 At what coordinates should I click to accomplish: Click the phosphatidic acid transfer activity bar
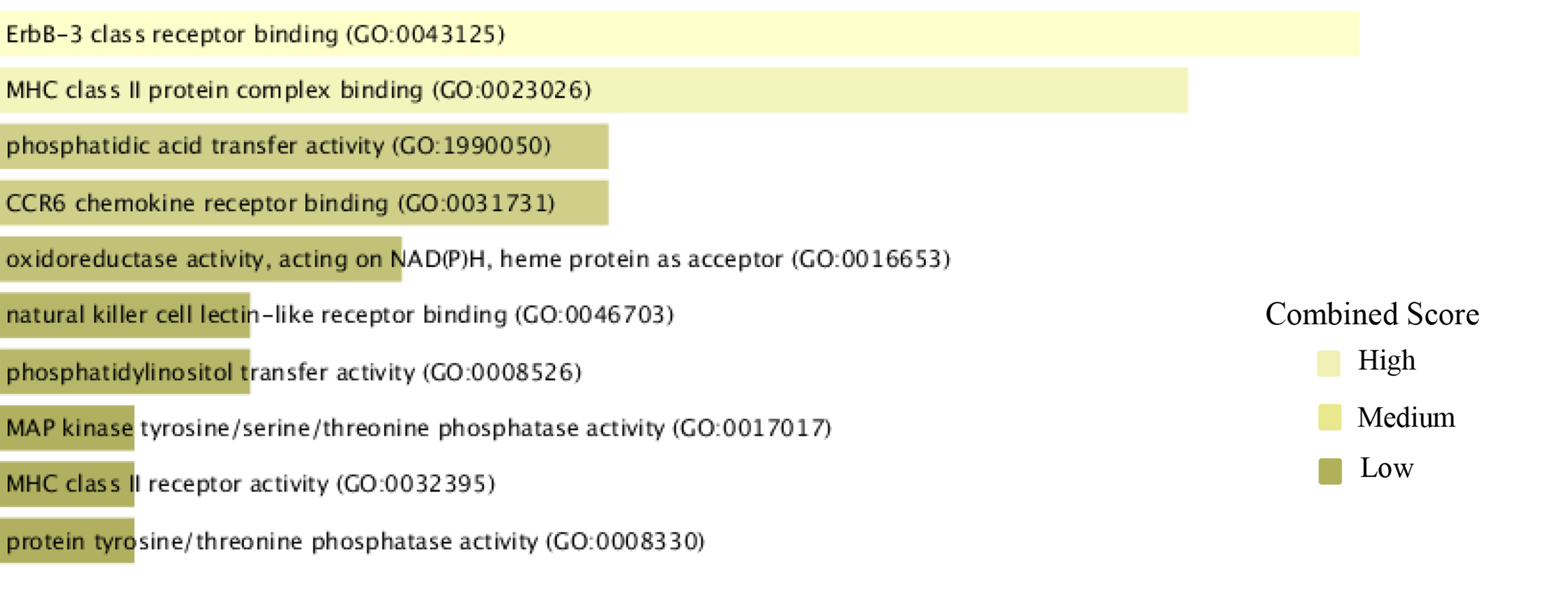click(304, 146)
